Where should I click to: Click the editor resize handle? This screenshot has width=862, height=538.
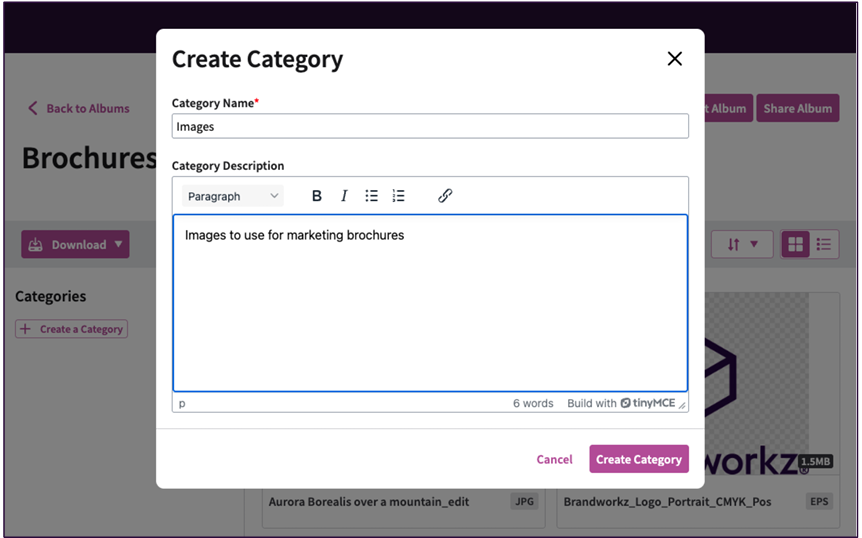pyautogui.click(x=683, y=405)
